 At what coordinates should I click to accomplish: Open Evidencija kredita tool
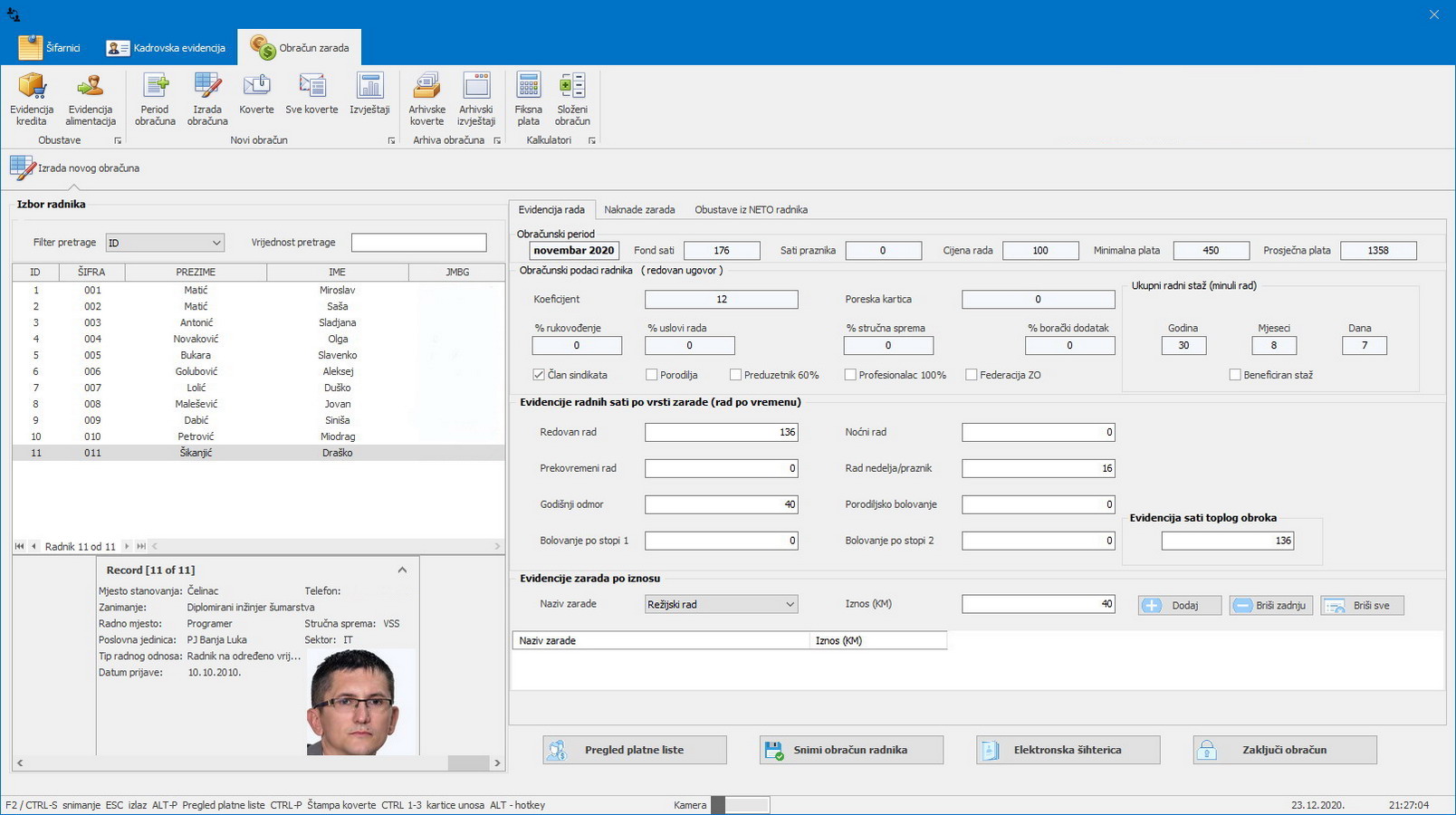point(32,99)
